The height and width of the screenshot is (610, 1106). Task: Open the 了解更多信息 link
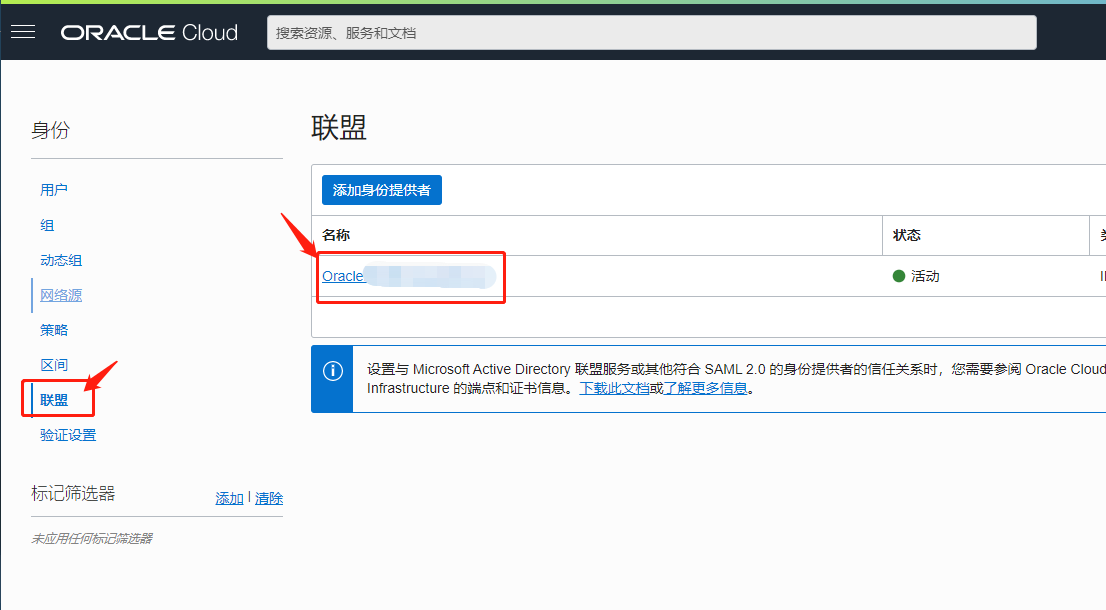click(705, 388)
